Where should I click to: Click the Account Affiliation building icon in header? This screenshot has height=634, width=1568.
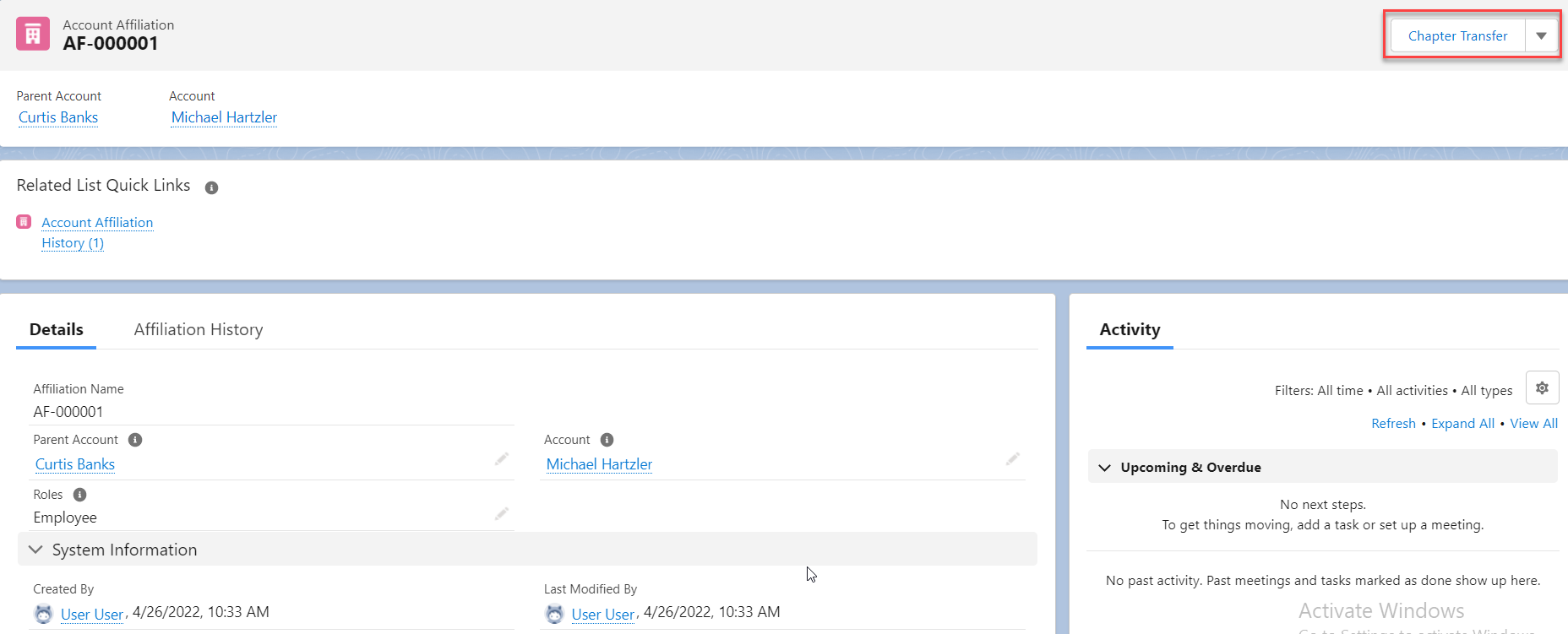[x=33, y=35]
